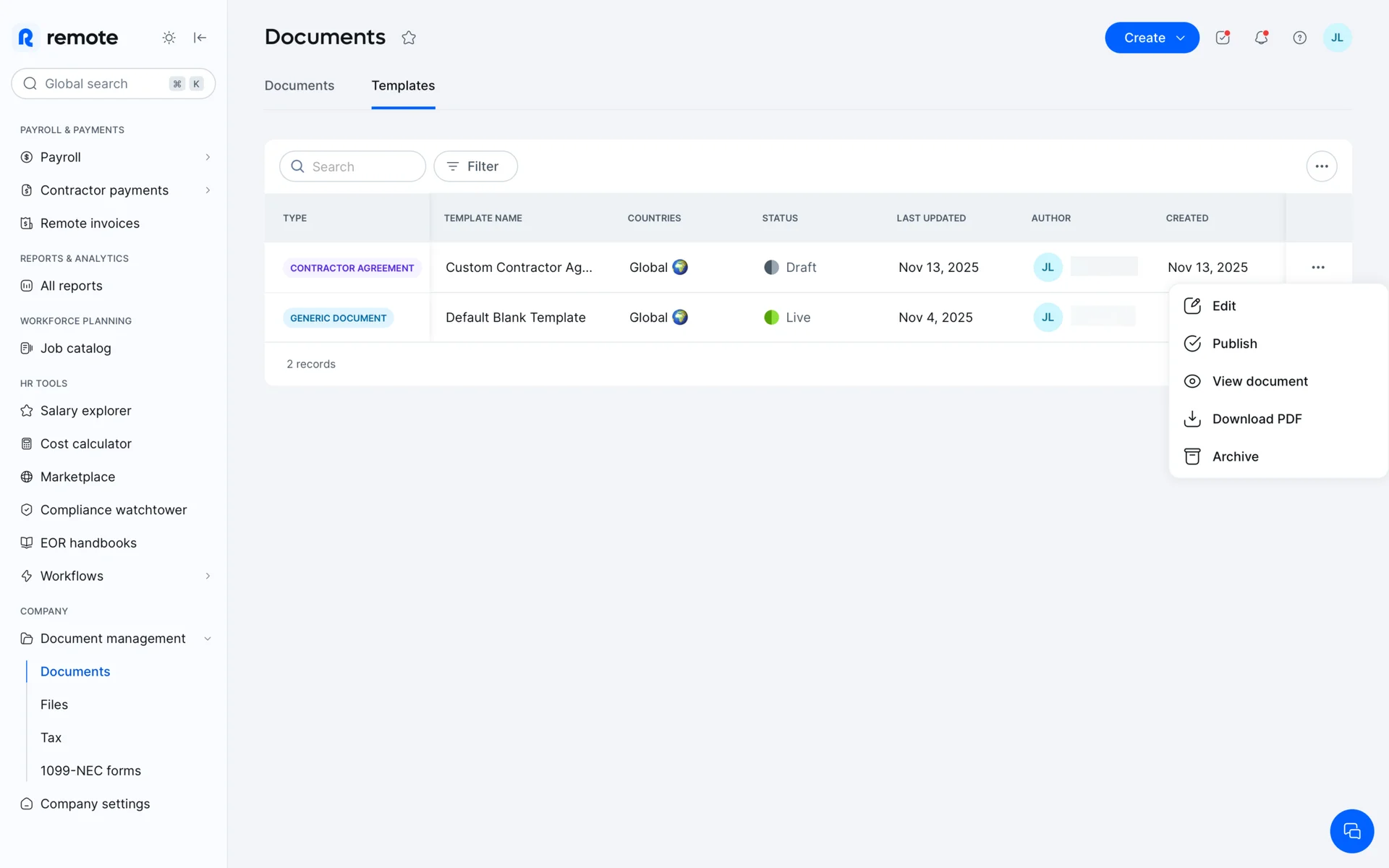Viewport: 1389px width, 868px height.
Task: Open the table options three-dot button
Action: pos(1321,166)
